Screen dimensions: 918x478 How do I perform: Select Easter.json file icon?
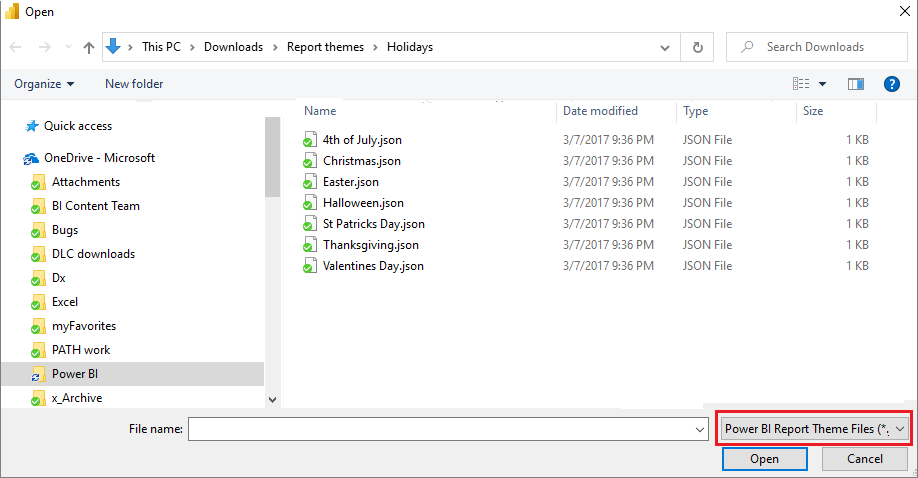pos(310,182)
